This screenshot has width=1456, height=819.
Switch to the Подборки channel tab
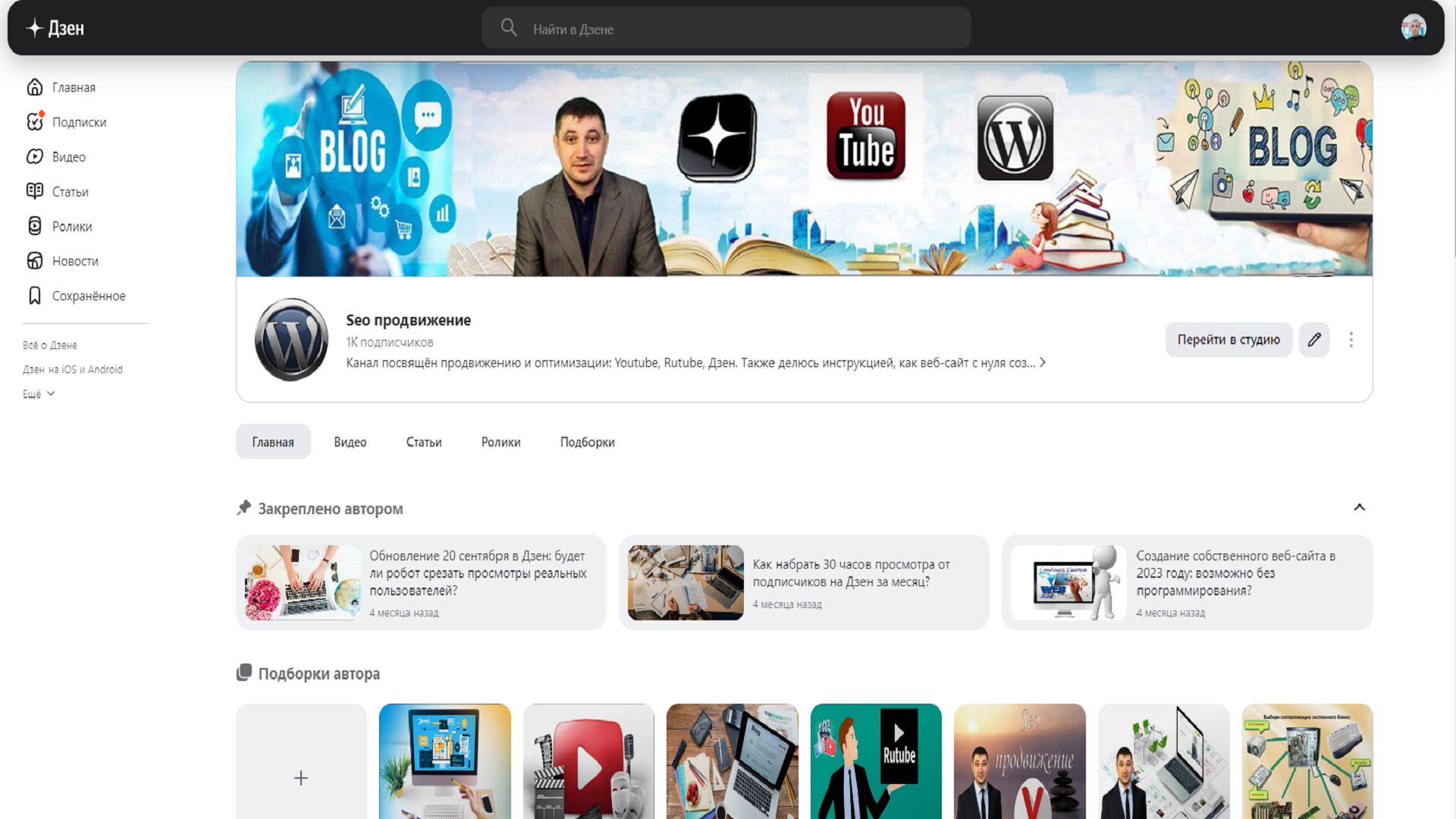tap(588, 442)
